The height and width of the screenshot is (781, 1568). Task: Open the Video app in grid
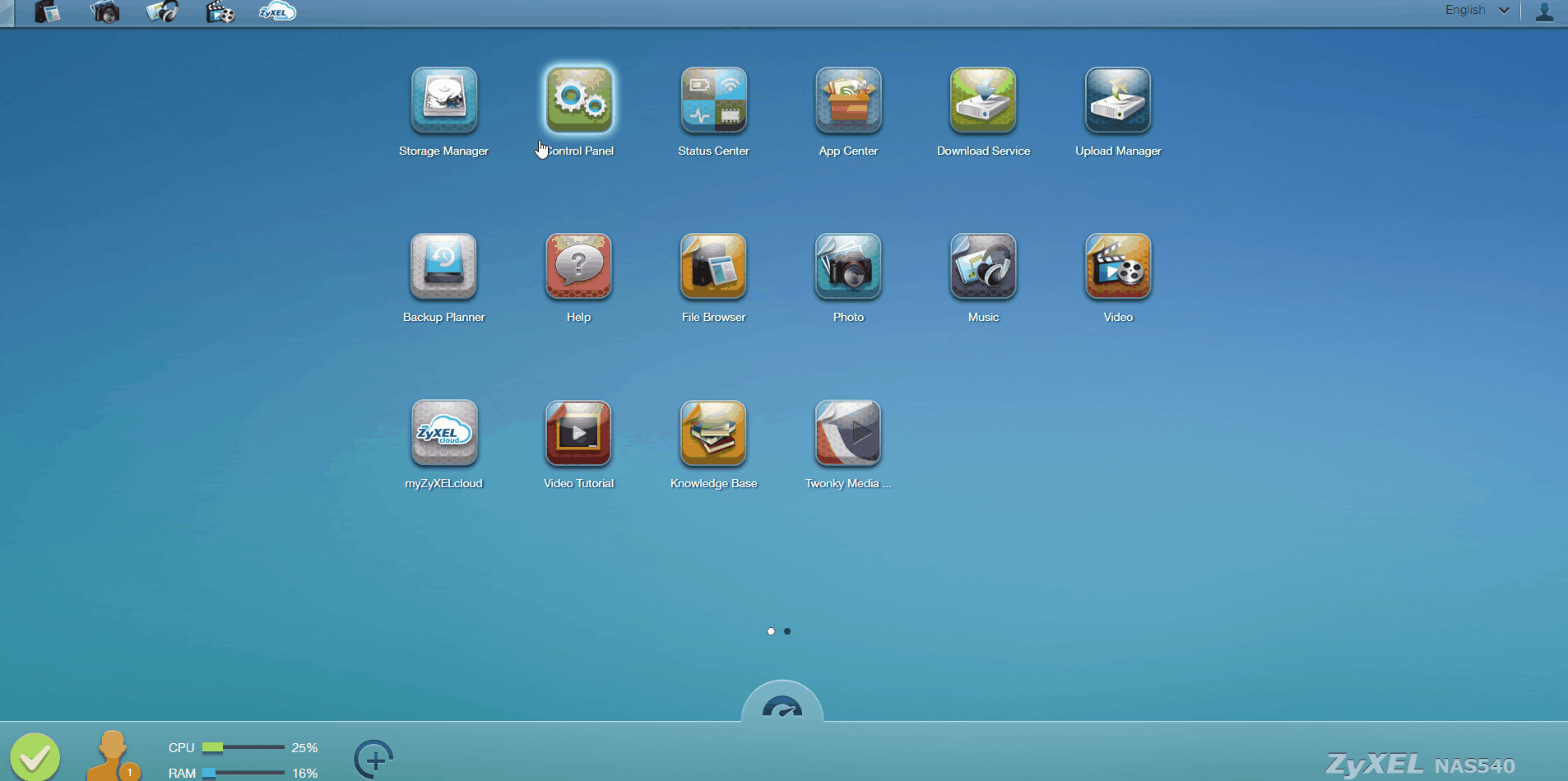click(x=1119, y=266)
